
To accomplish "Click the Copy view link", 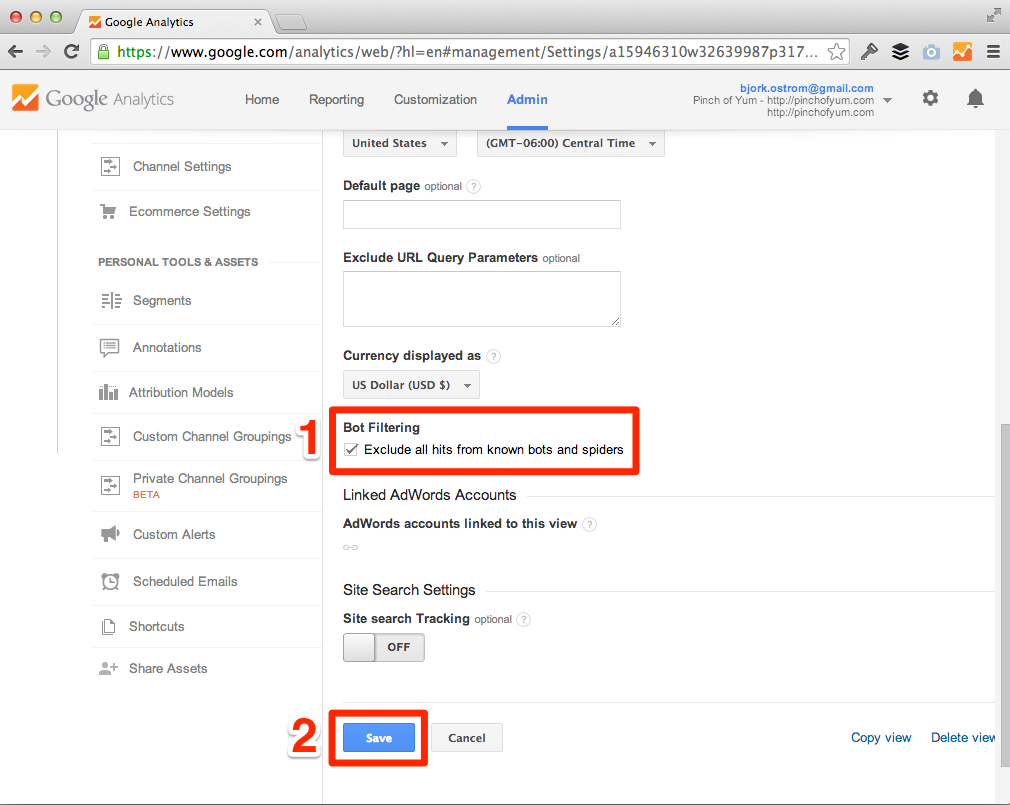I will 881,738.
